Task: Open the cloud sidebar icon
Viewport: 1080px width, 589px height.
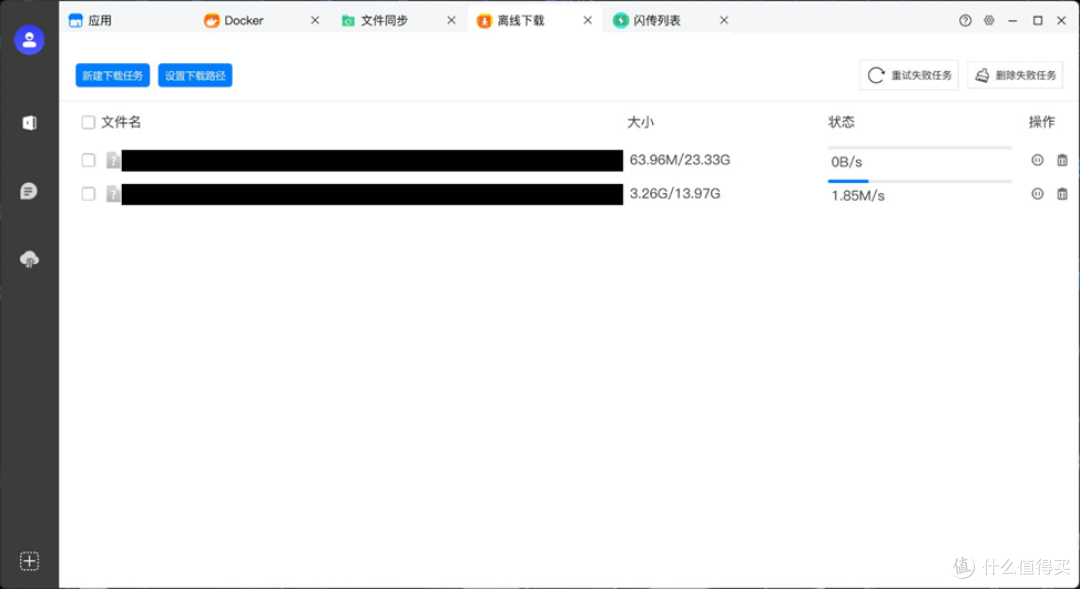Action: coord(29,259)
